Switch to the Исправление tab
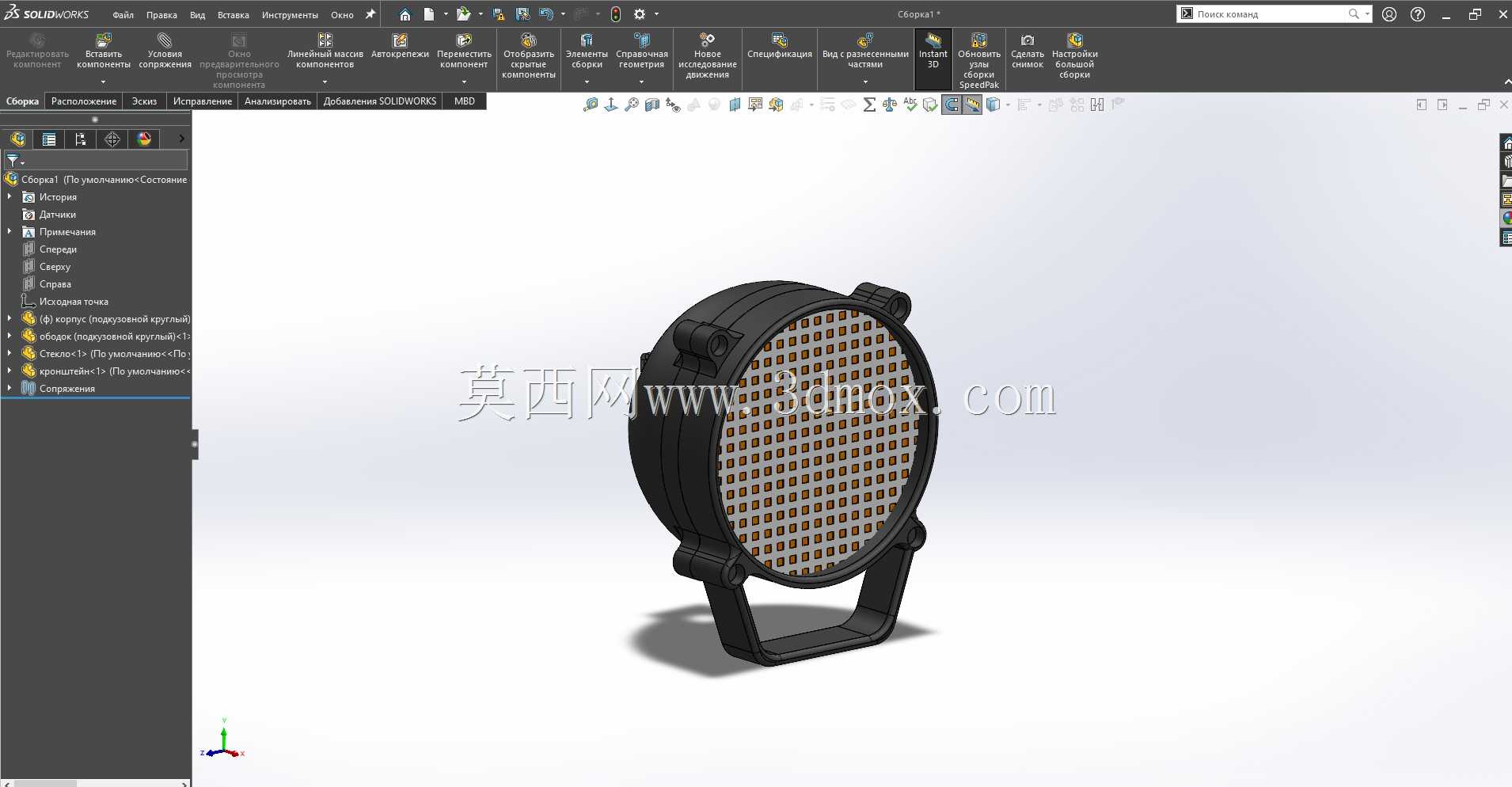Viewport: 1512px width, 787px height. (203, 101)
